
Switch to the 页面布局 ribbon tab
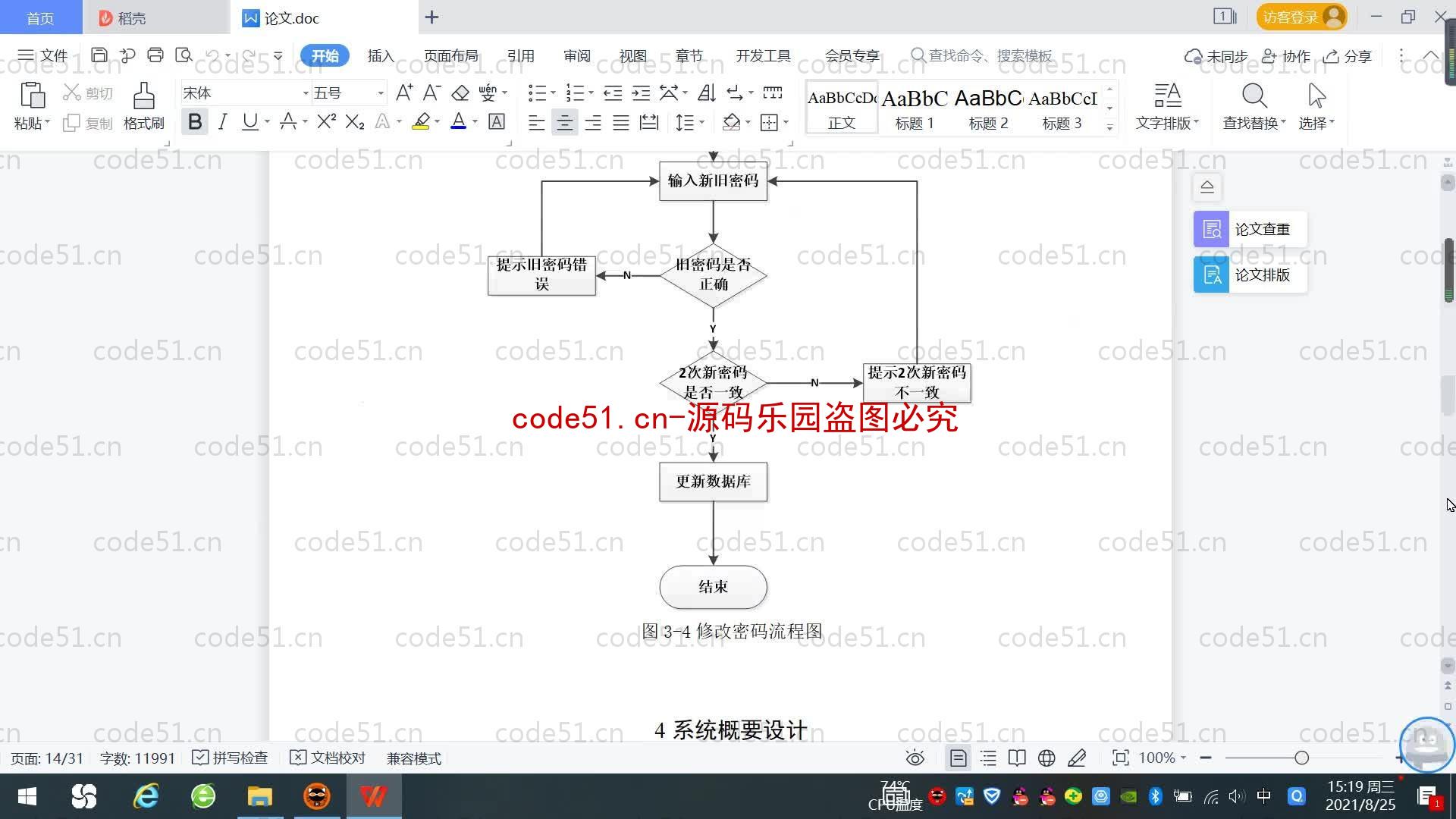[x=450, y=55]
